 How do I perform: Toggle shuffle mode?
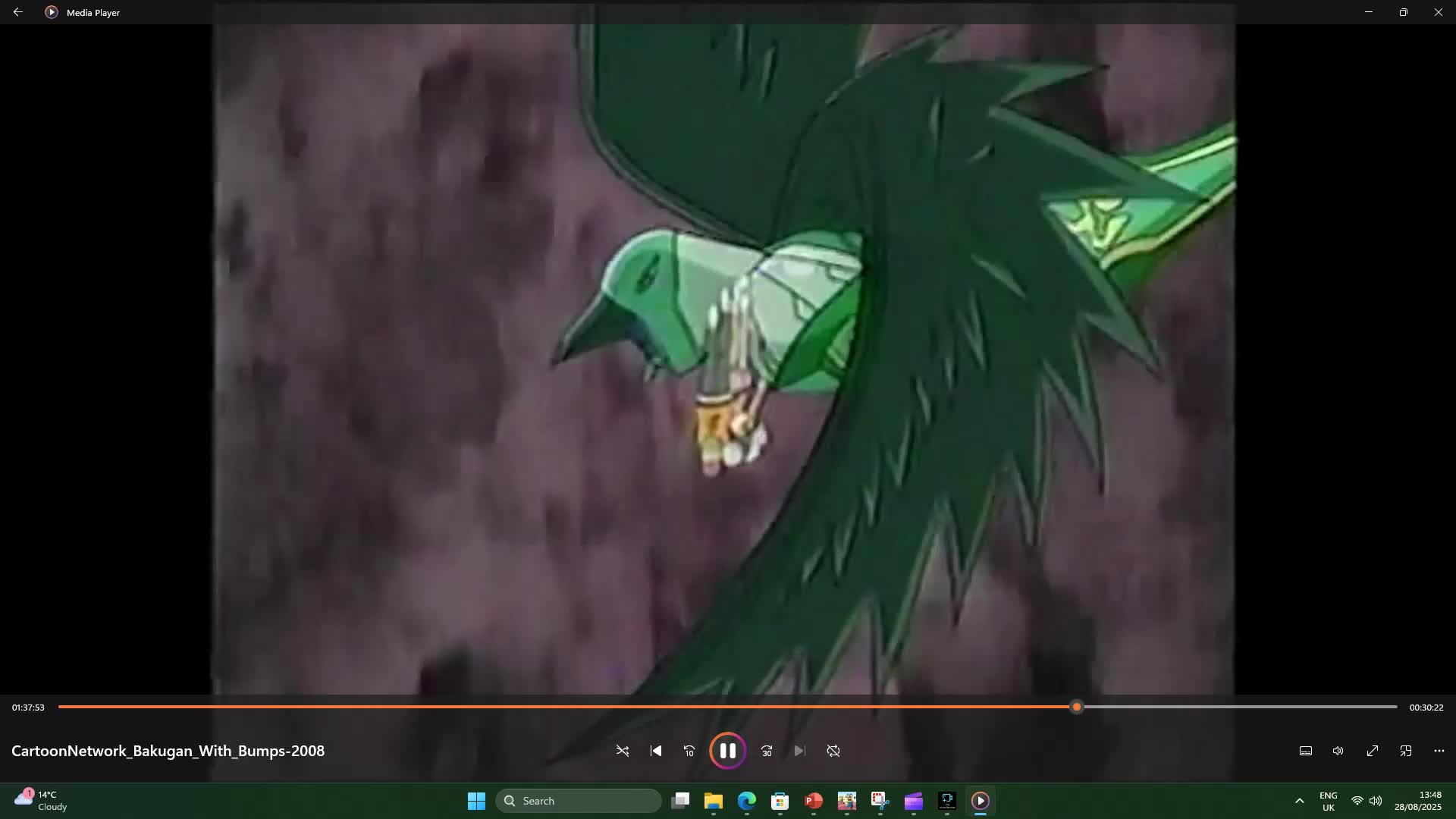[623, 751]
